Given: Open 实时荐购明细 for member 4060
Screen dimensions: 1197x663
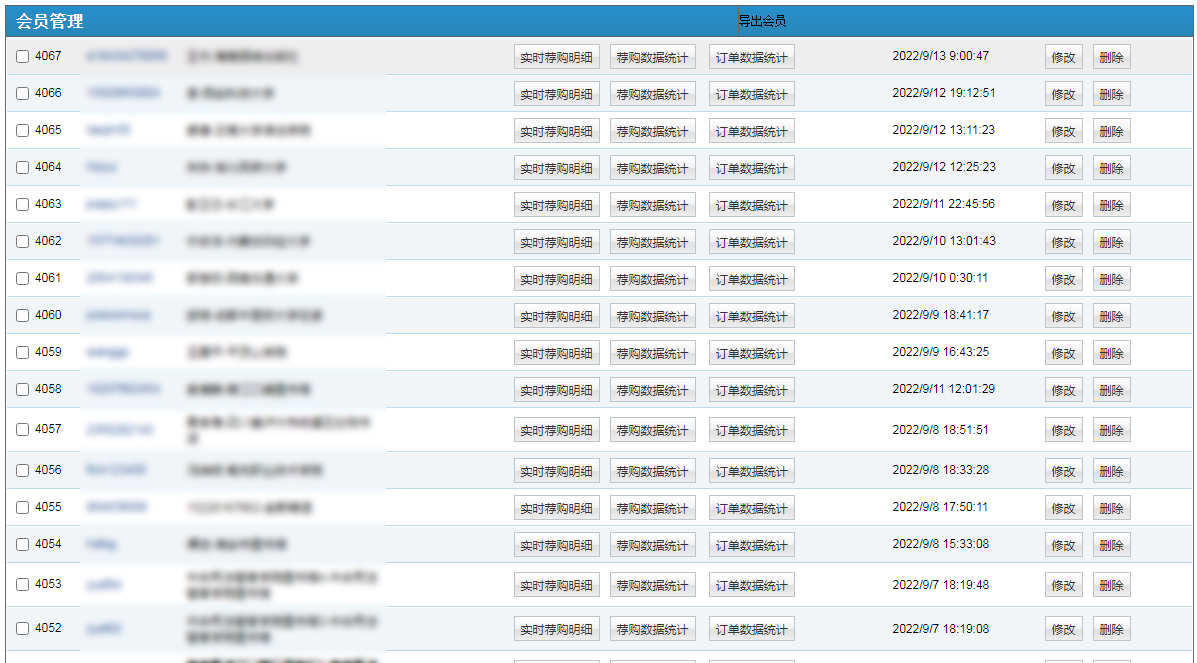Looking at the screenshot, I should pos(556,317).
